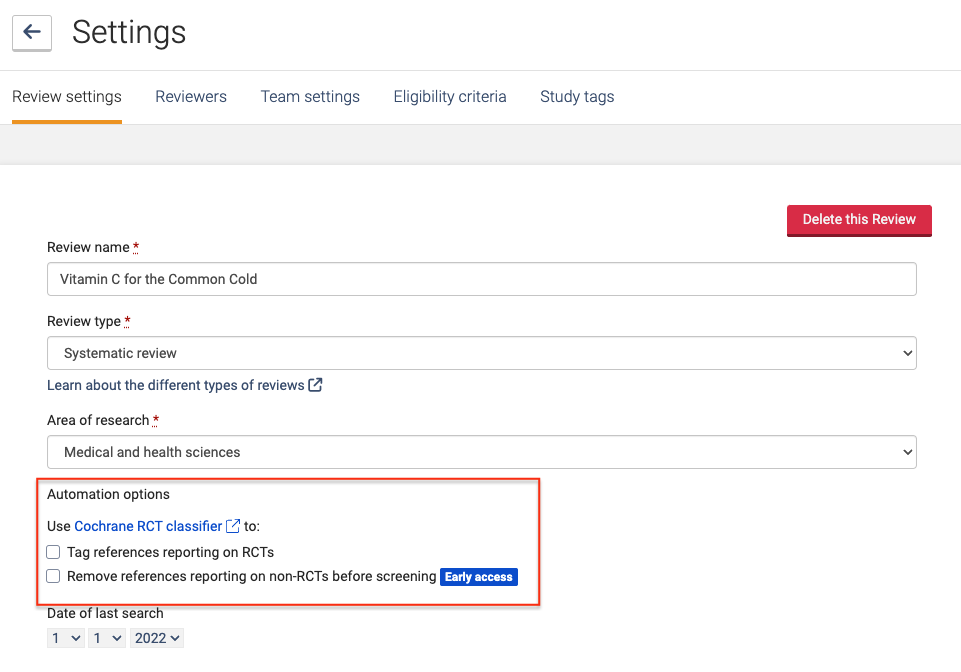
Task: Click the back arrow button
Action: pos(32,33)
